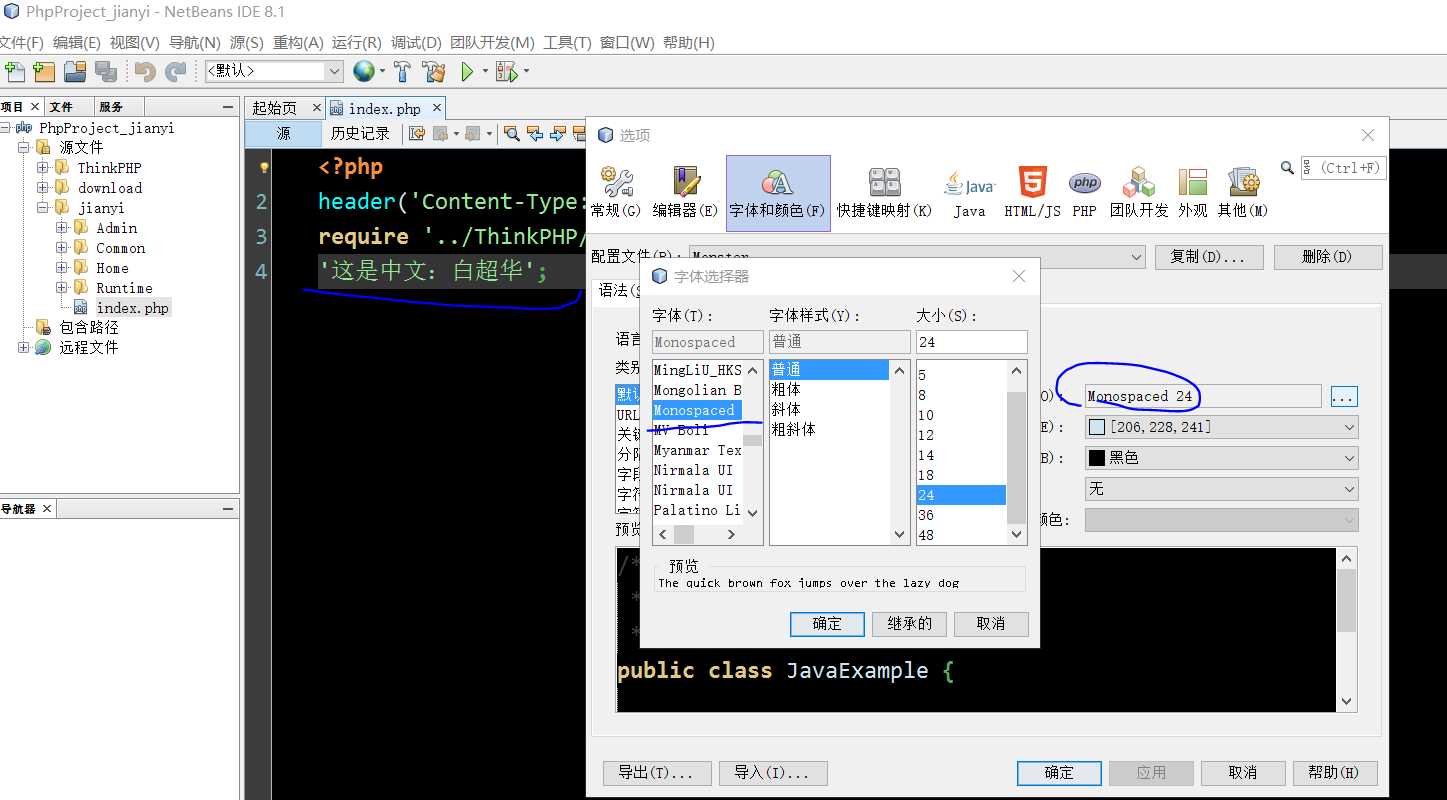Open the dropdown arrow beside the globe icon
This screenshot has width=1447, height=800.
(x=382, y=71)
